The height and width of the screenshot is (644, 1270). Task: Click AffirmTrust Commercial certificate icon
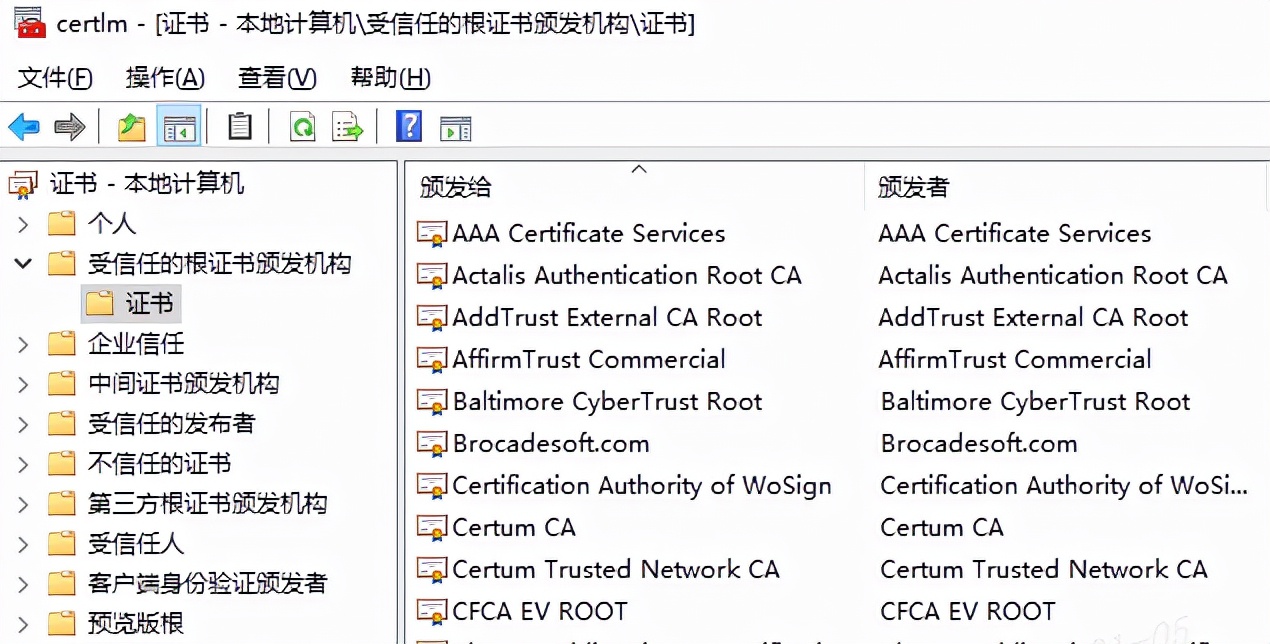point(431,360)
